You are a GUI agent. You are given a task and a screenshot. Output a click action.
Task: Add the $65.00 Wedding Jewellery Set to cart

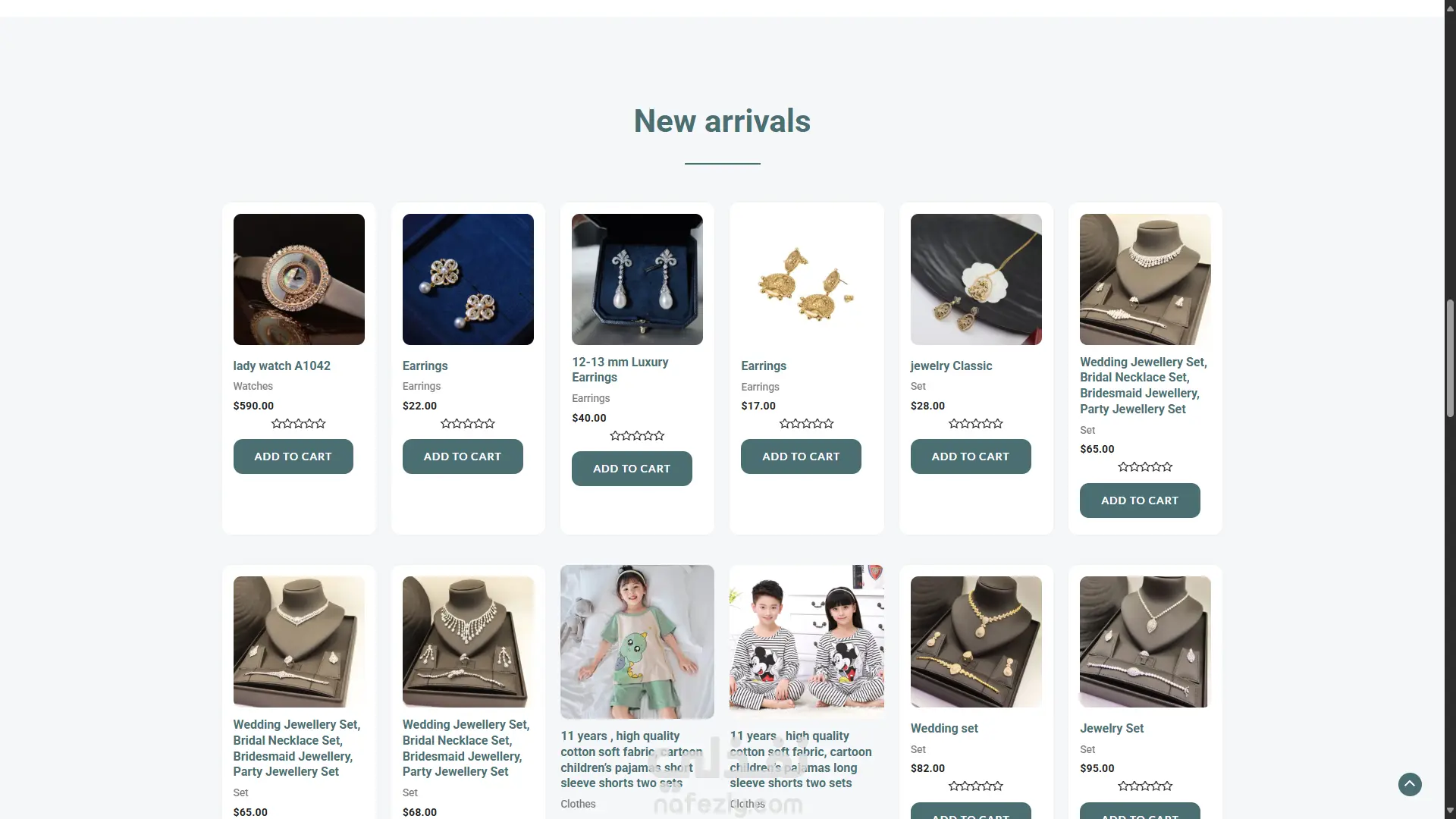coord(1140,500)
